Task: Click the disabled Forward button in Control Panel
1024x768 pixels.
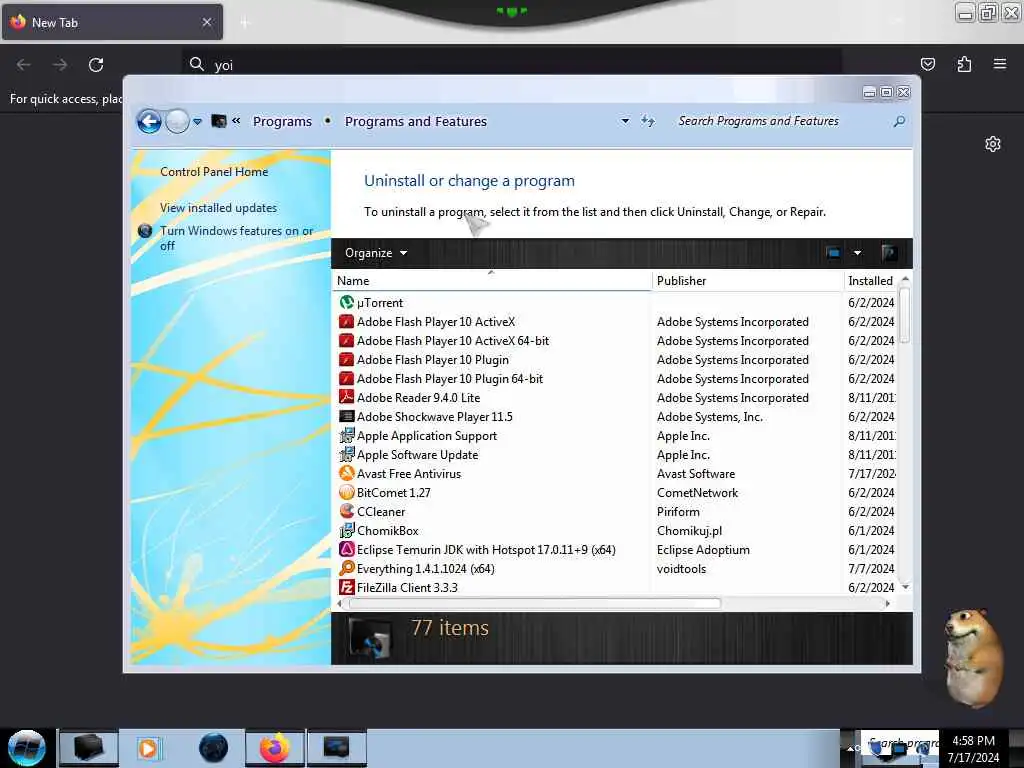Action: tap(177, 121)
